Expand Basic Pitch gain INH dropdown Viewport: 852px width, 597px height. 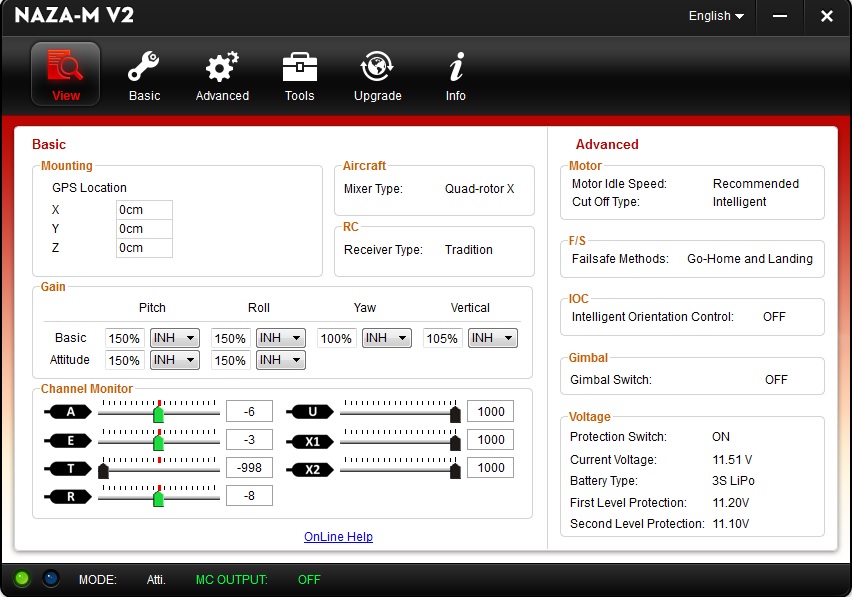174,338
